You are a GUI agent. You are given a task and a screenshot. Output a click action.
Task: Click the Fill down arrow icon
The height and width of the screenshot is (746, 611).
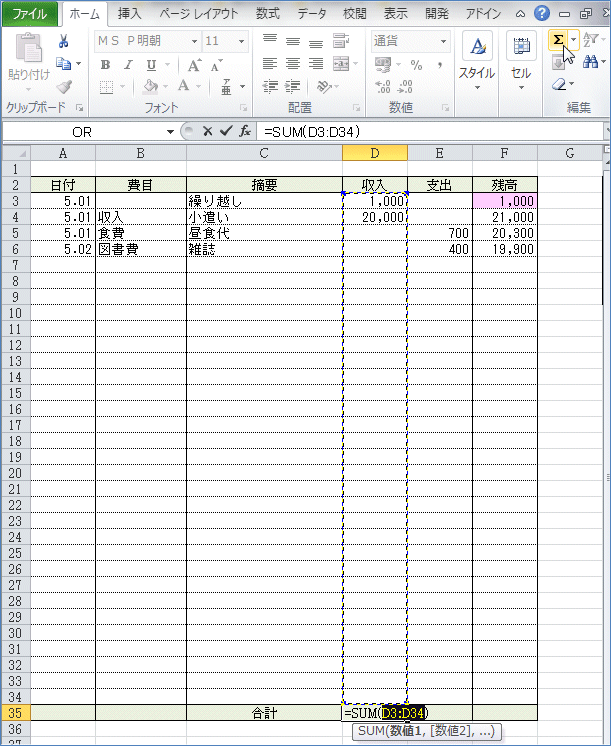(558, 62)
